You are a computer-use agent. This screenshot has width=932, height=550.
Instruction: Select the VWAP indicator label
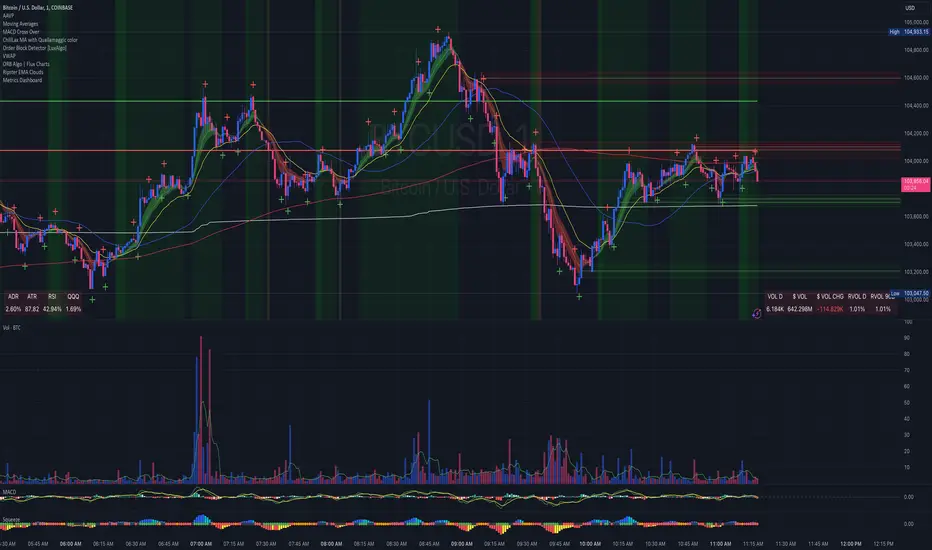click(x=9, y=56)
